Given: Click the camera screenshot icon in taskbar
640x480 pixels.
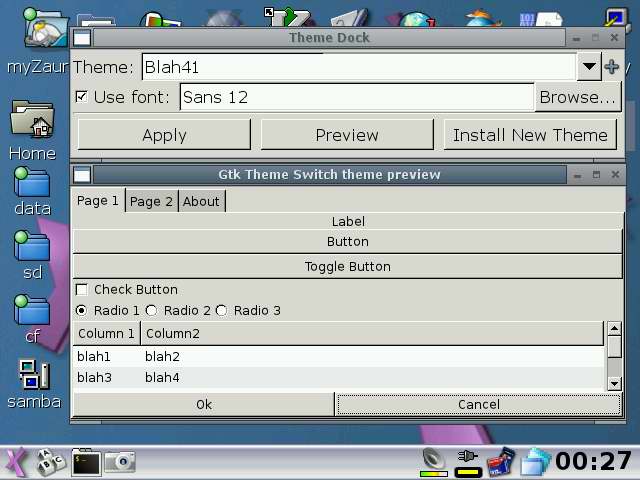Looking at the screenshot, I should tap(121, 462).
